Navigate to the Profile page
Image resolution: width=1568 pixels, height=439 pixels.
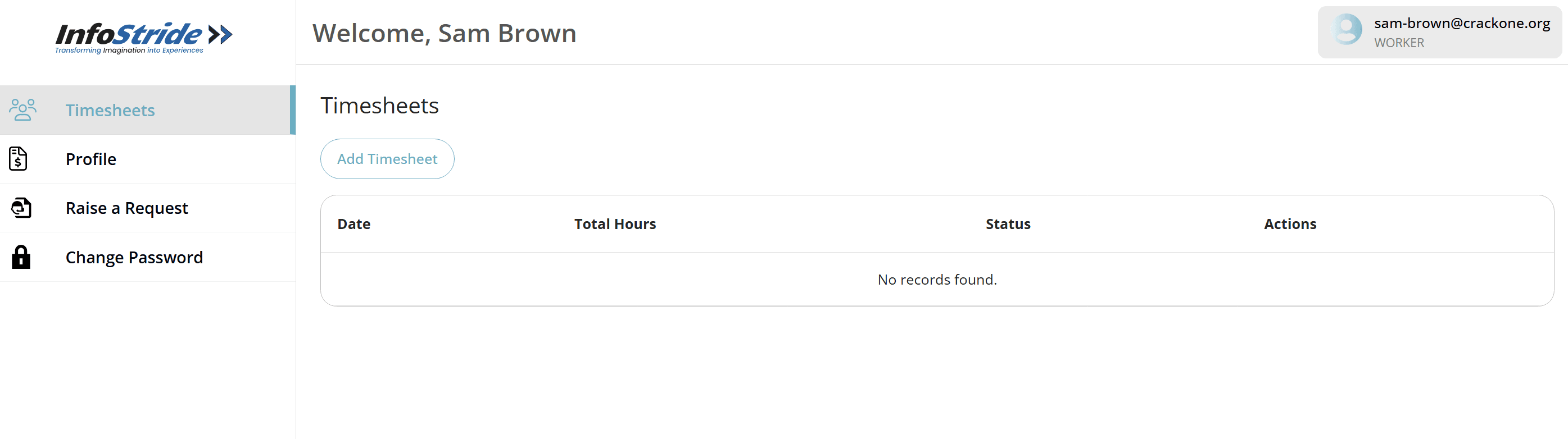[90, 159]
